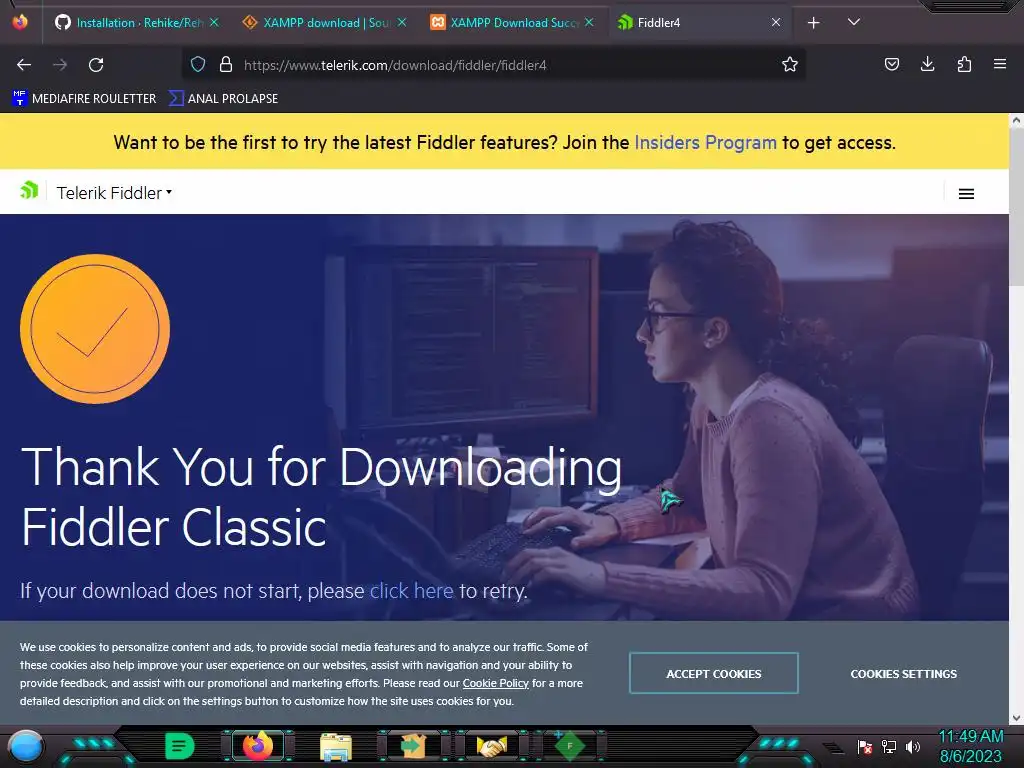Open a new browser tab

click(813, 23)
